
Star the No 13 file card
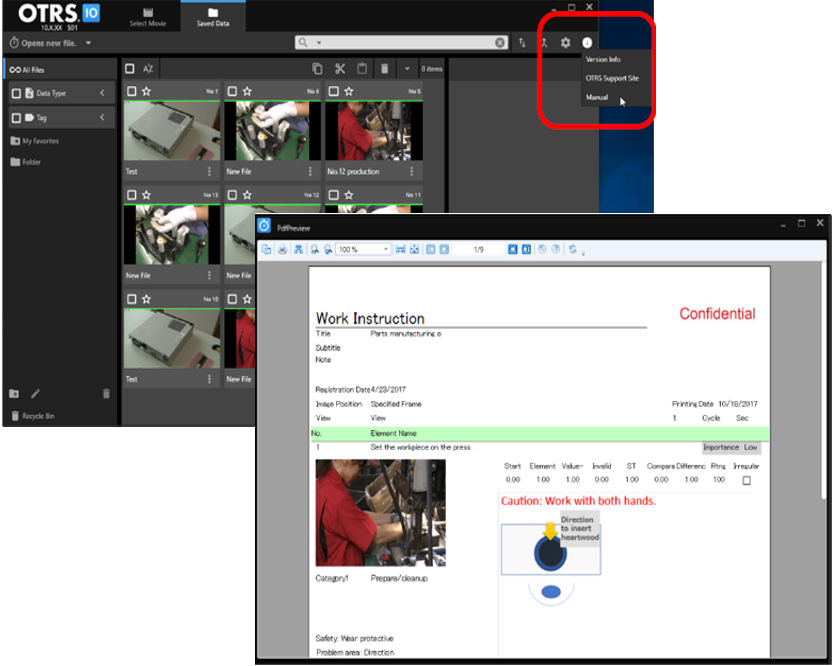(x=146, y=195)
